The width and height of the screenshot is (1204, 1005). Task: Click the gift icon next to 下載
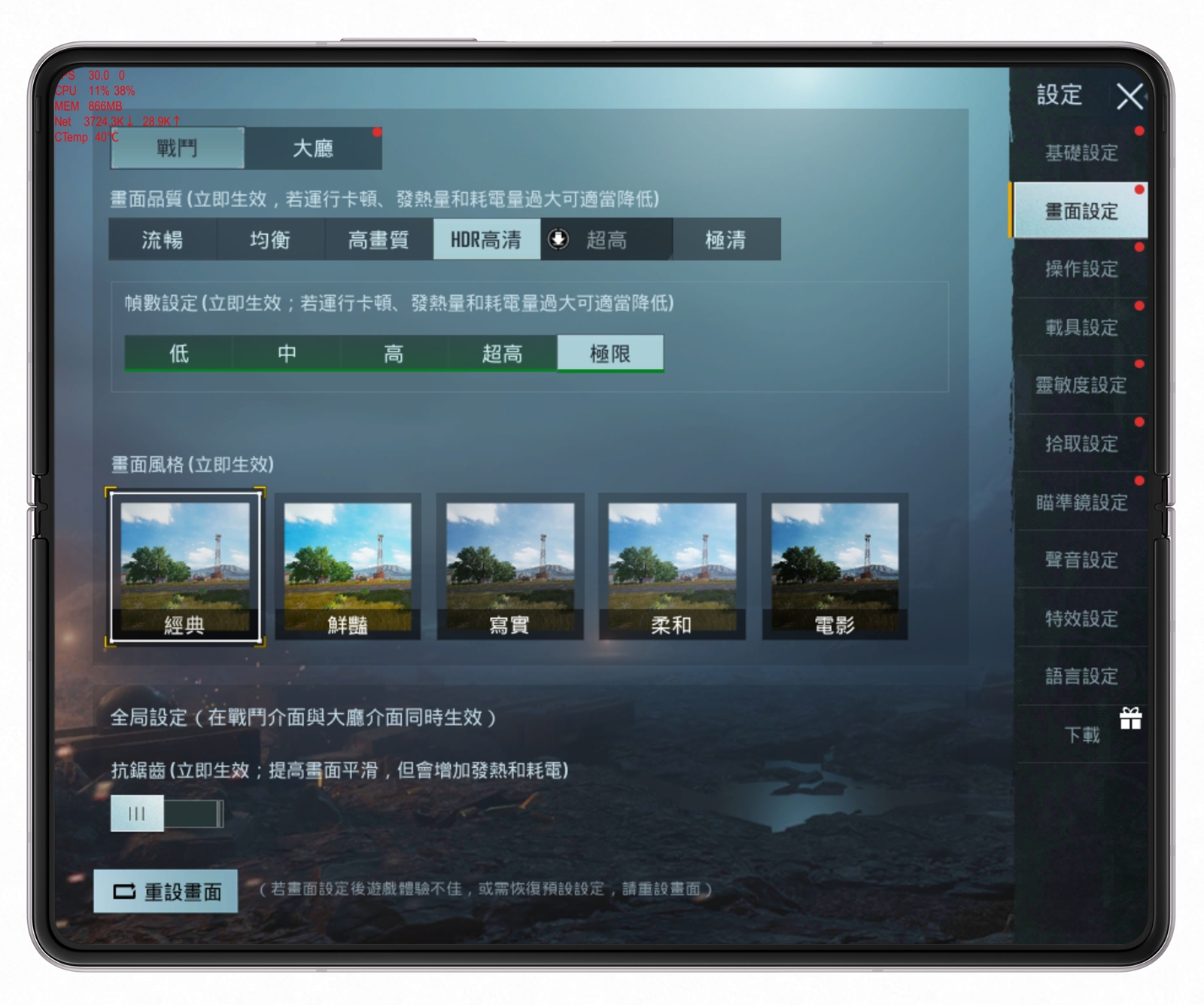pos(1130,719)
